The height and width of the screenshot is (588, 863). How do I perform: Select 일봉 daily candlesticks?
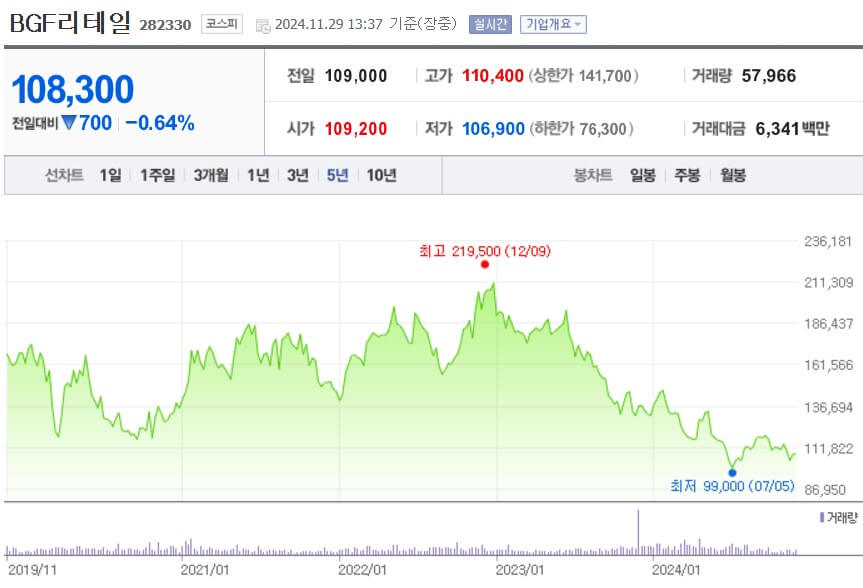click(x=641, y=174)
